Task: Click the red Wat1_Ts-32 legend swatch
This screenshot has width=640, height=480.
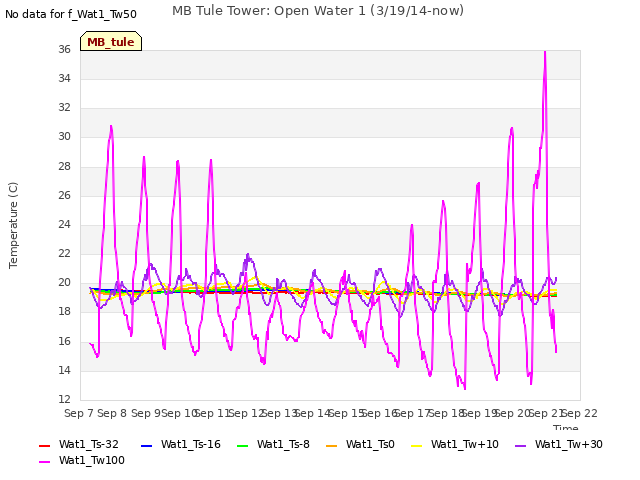Action: tap(44, 445)
